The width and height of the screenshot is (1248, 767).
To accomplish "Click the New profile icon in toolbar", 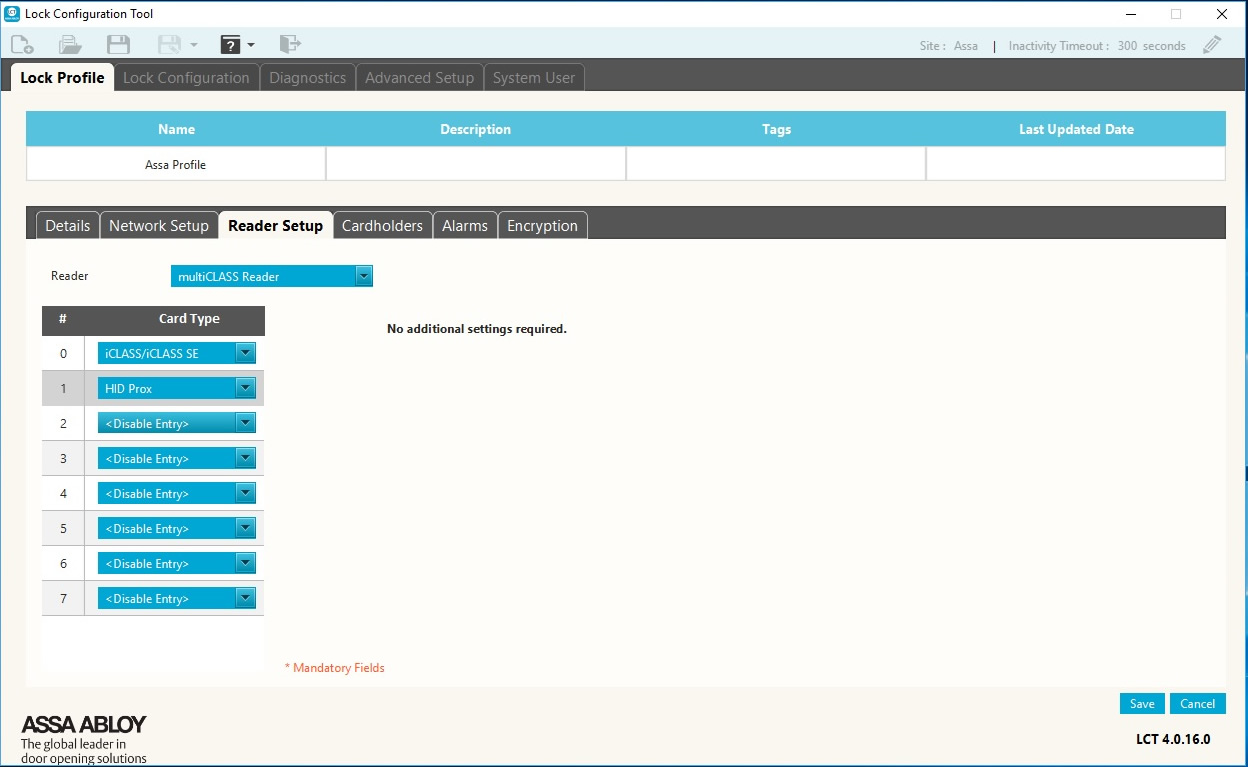I will point(22,44).
